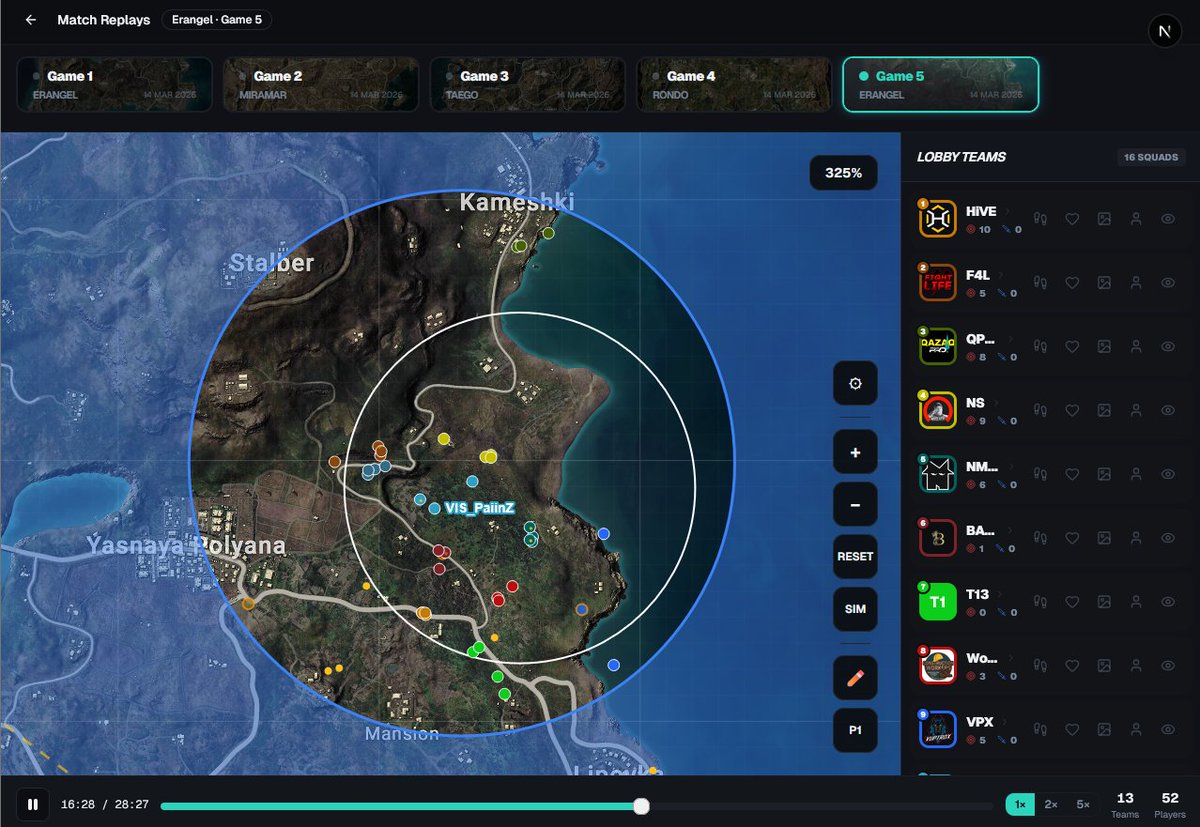Image resolution: width=1200 pixels, height=827 pixels.
Task: Zoom in with the plus button
Action: pos(855,452)
